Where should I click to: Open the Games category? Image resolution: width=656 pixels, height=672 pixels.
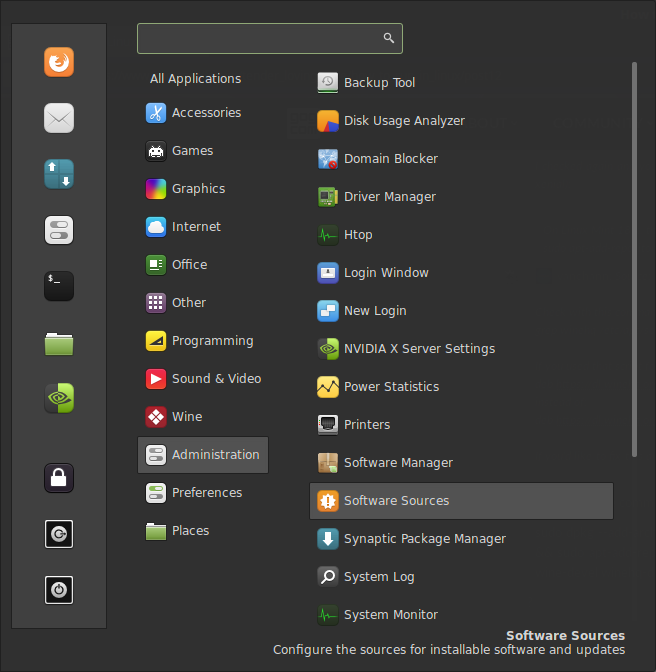pos(203,151)
